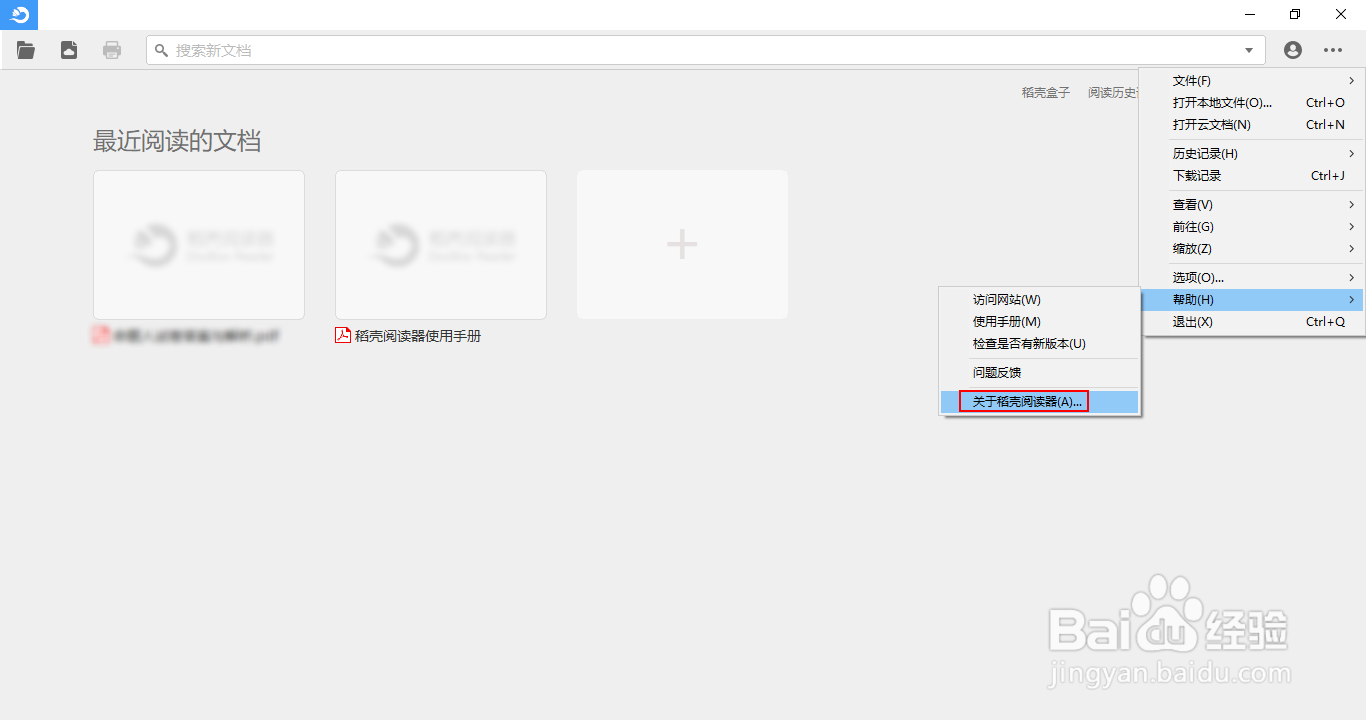Close the reader window
The height and width of the screenshot is (720, 1366).
point(1341,14)
